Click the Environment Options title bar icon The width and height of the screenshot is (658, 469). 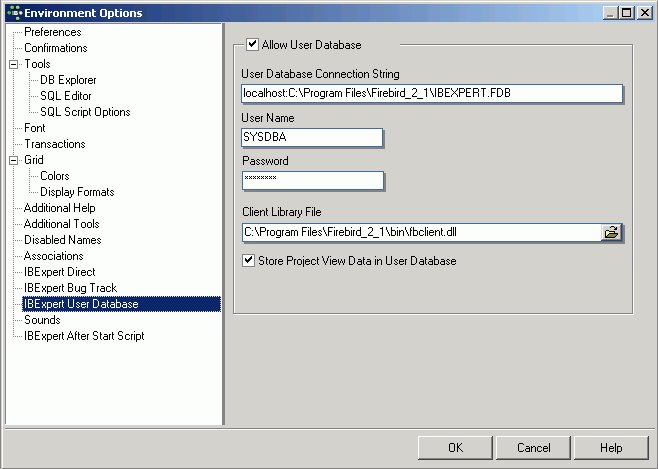click(14, 13)
